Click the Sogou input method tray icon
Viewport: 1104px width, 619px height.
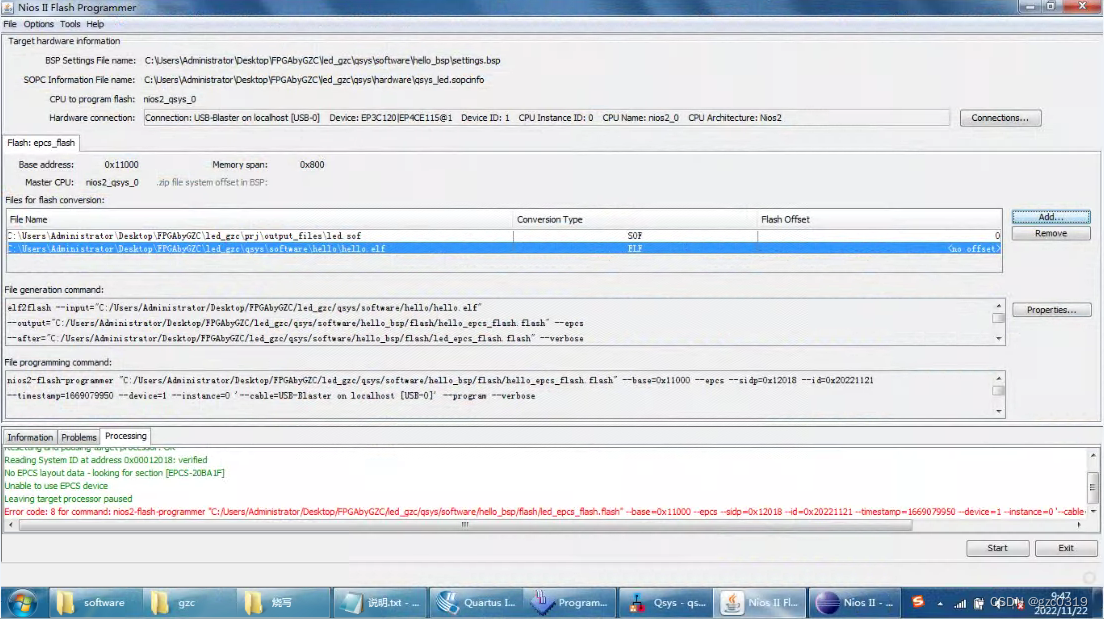coord(917,601)
